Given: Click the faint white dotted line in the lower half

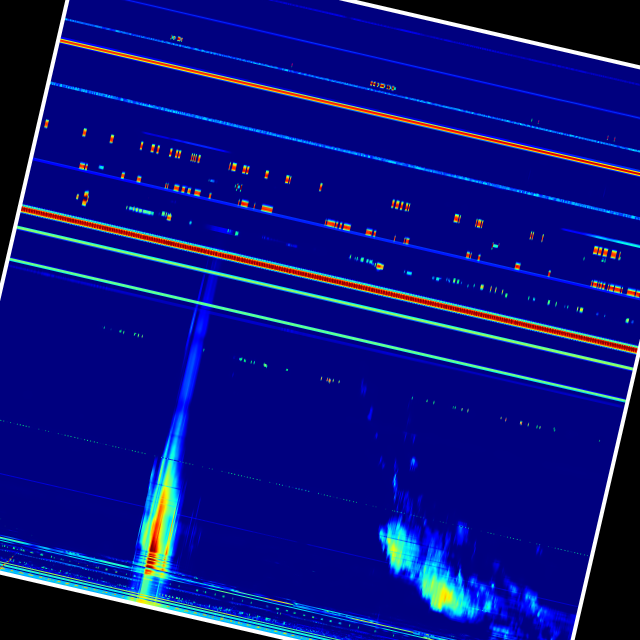Looking at the screenshot, I should 300,490.
